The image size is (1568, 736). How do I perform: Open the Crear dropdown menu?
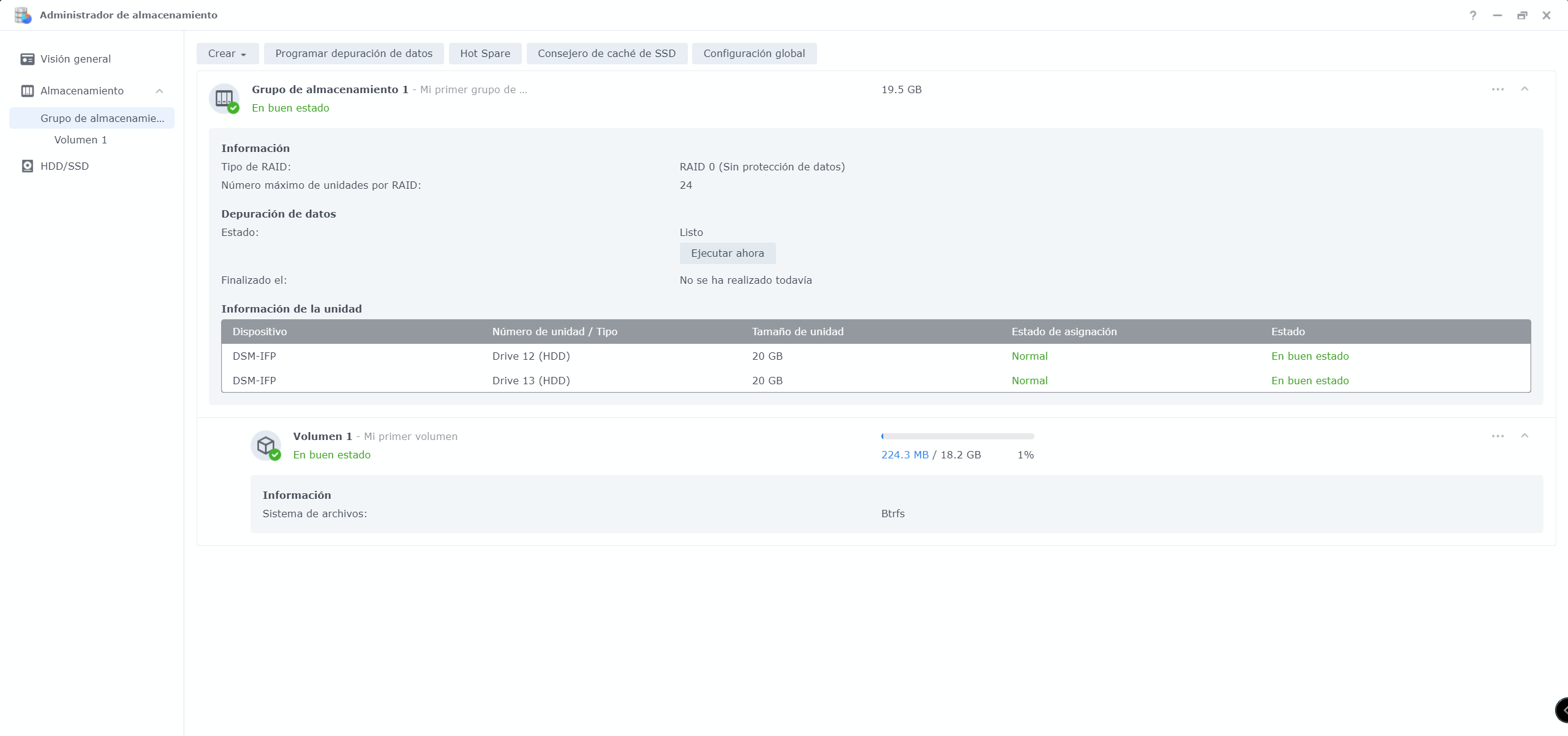coord(227,54)
